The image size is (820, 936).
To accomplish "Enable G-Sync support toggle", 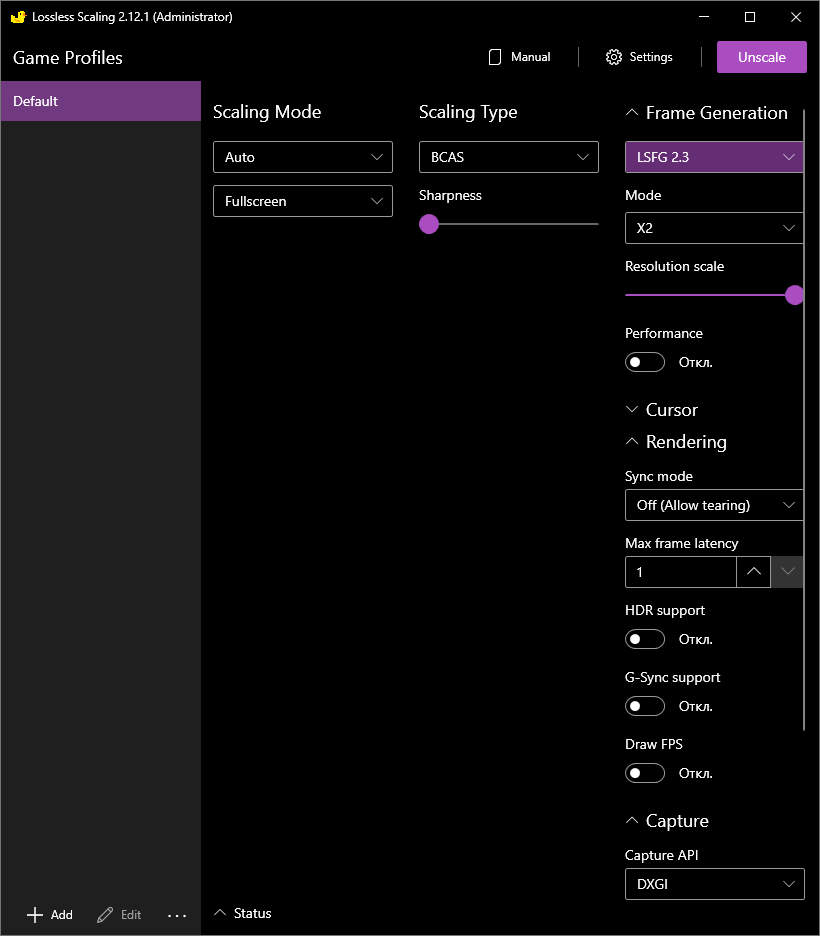I will 645,706.
